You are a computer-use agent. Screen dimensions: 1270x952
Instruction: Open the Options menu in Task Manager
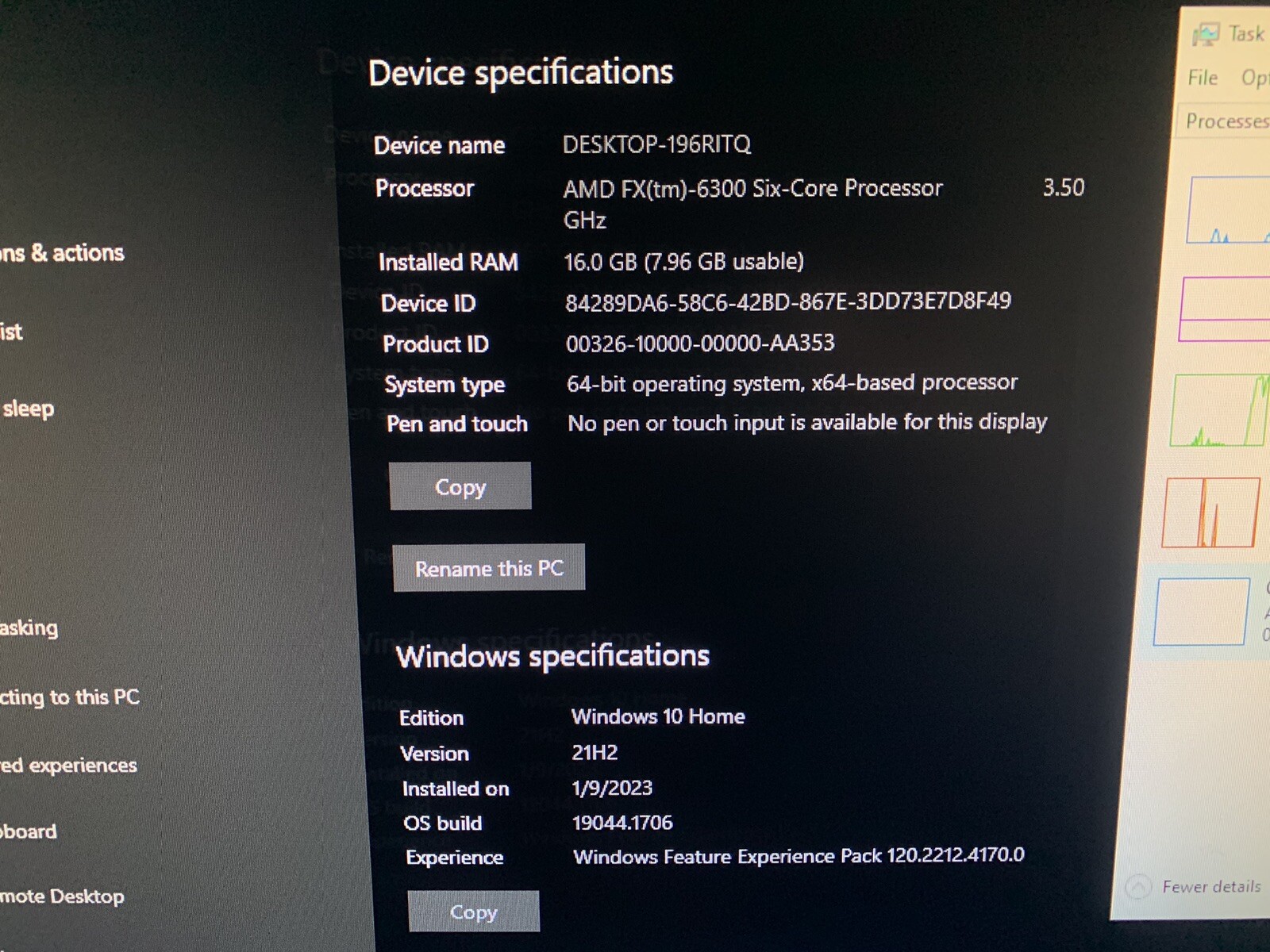pyautogui.click(x=1257, y=78)
